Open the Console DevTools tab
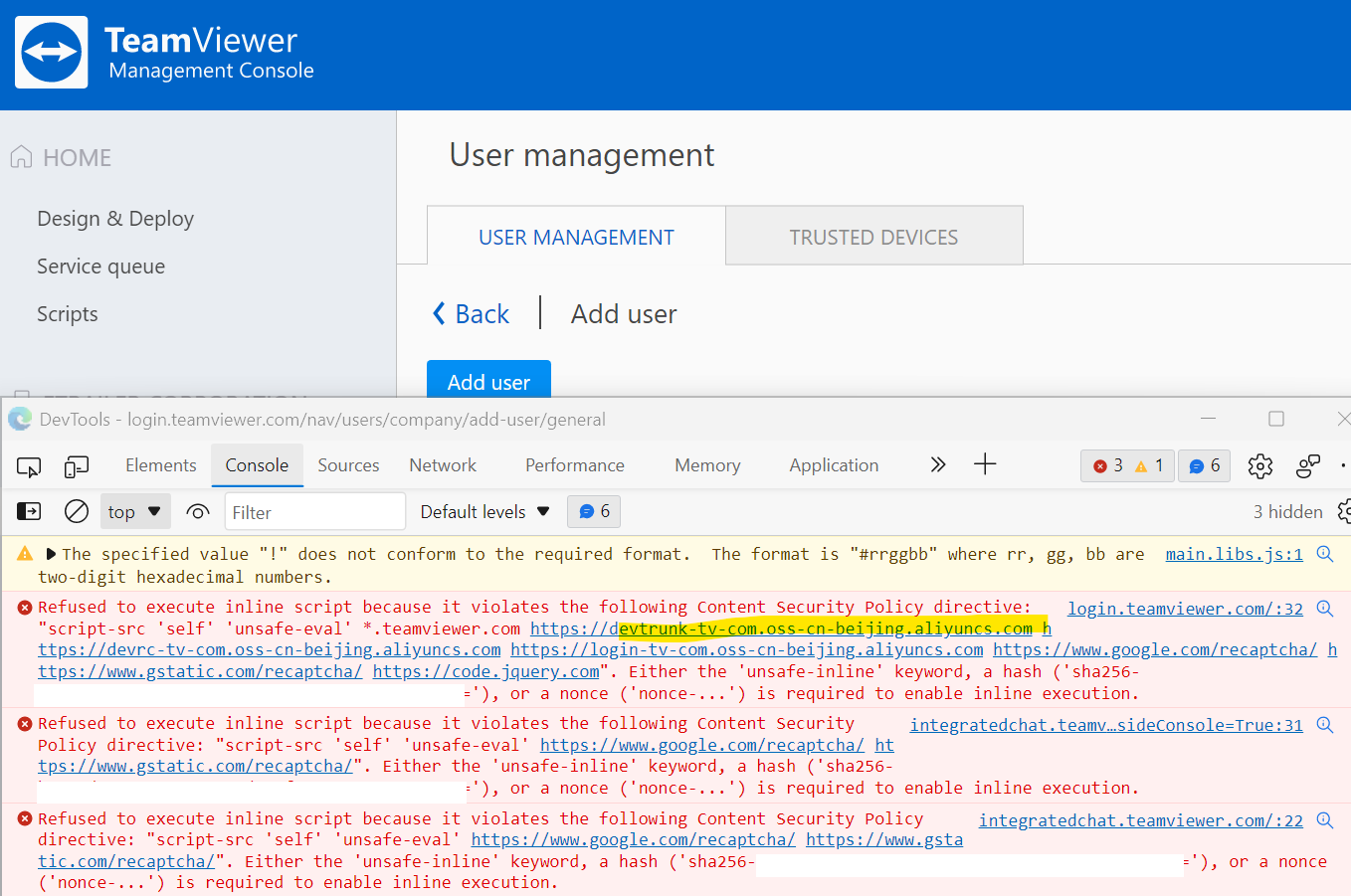The image size is (1351, 896). click(x=257, y=465)
